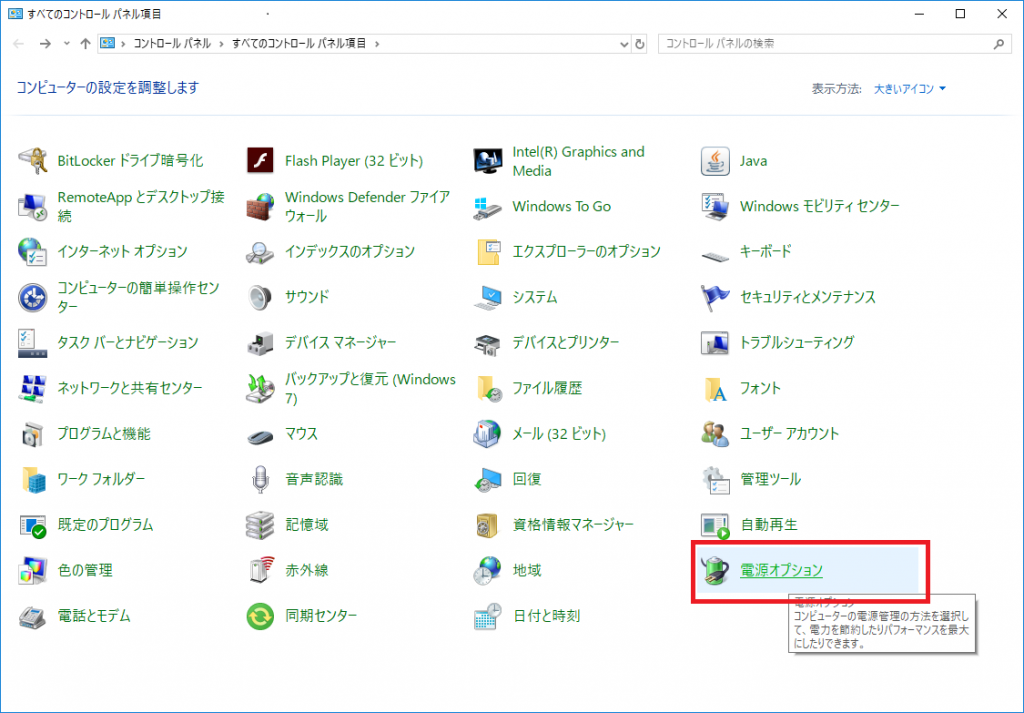Click the コントロール パネル breadcrumb item
Image resolution: width=1024 pixels, height=713 pixels.
pyautogui.click(x=172, y=44)
